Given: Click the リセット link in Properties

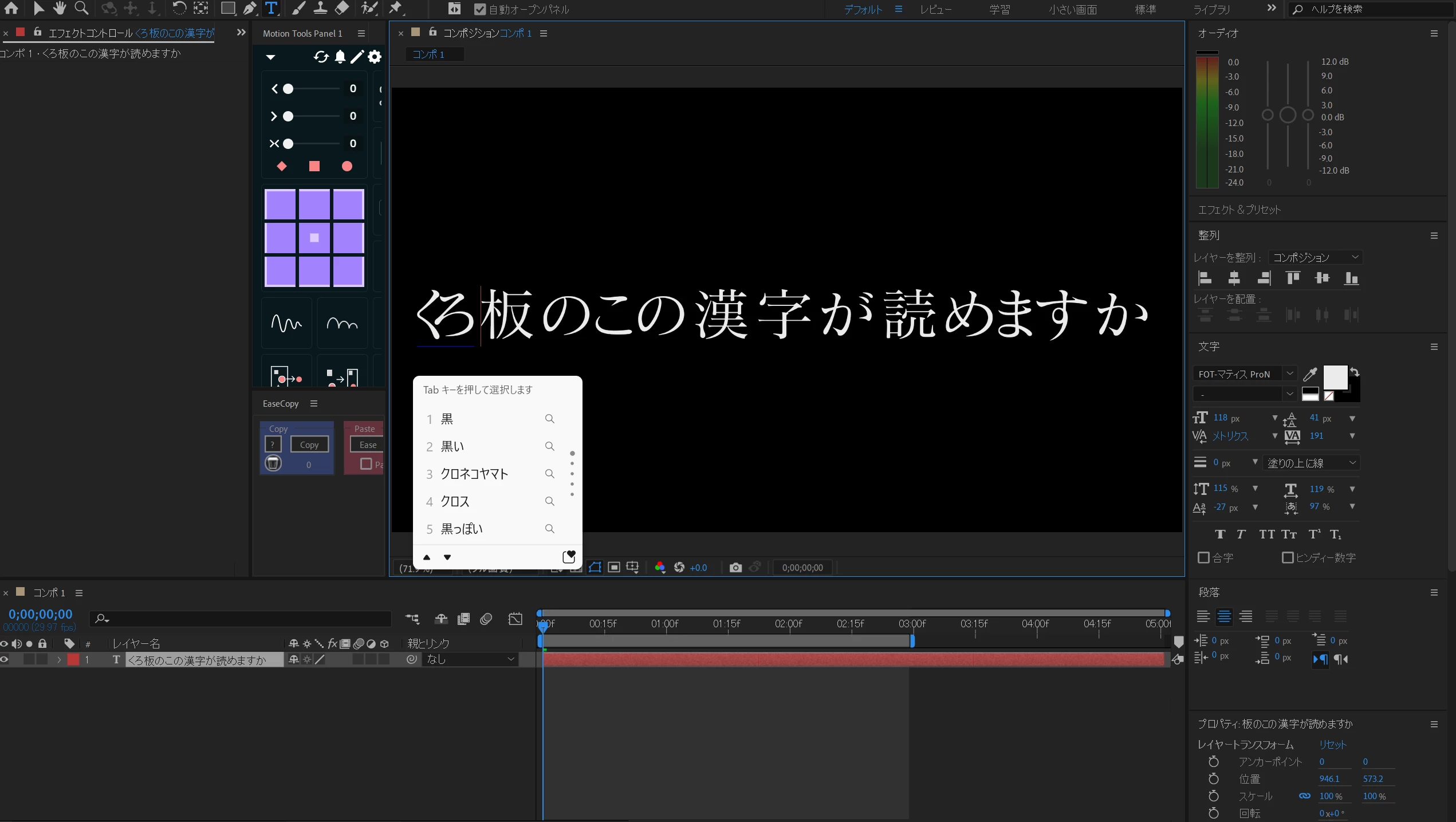Looking at the screenshot, I should tap(1333, 745).
